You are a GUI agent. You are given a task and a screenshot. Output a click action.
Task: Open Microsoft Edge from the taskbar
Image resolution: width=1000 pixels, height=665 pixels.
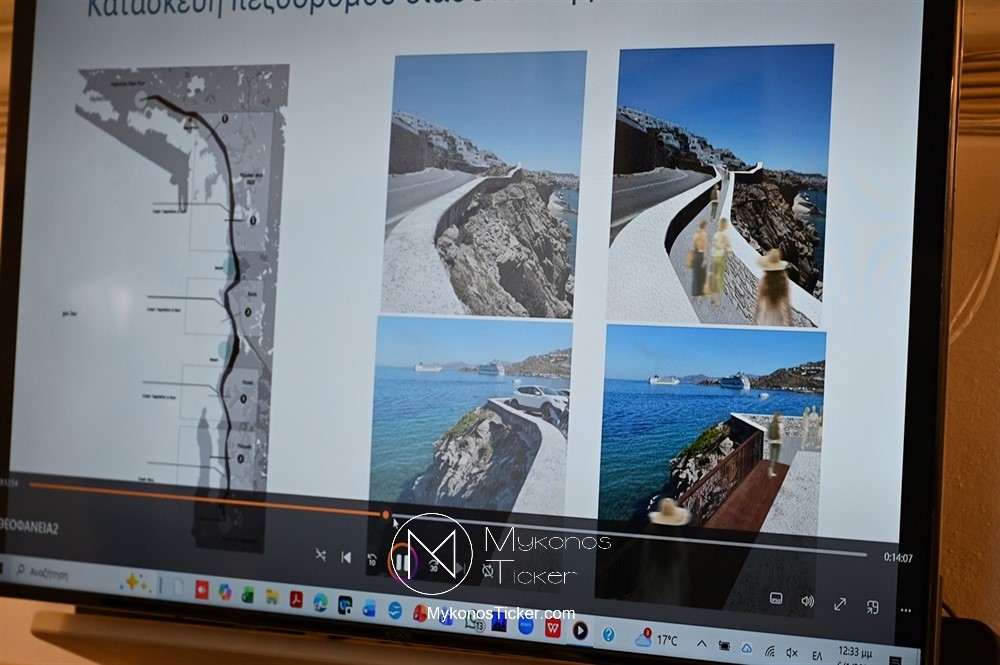[320, 601]
